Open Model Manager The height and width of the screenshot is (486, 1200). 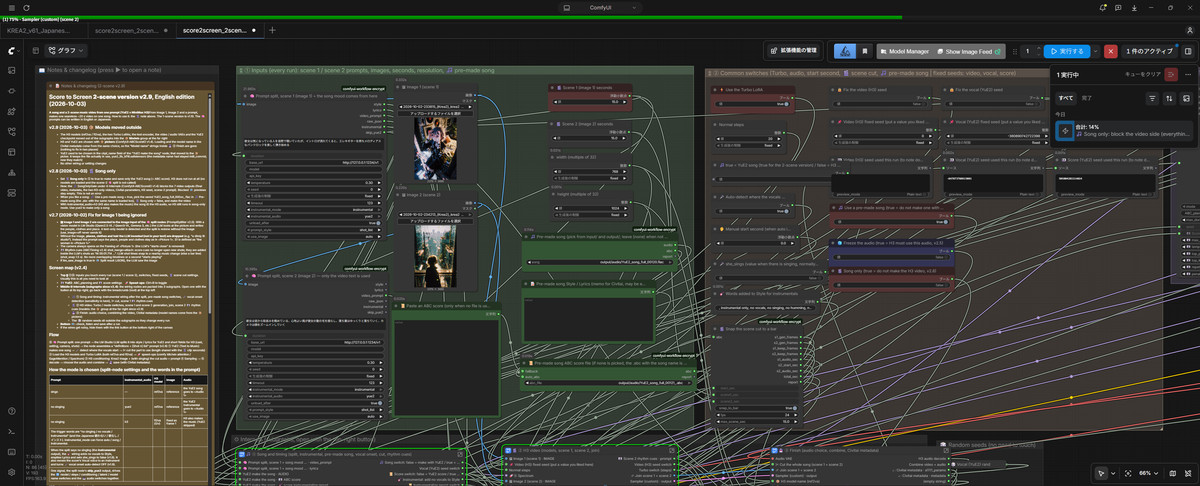pyautogui.click(x=904, y=50)
